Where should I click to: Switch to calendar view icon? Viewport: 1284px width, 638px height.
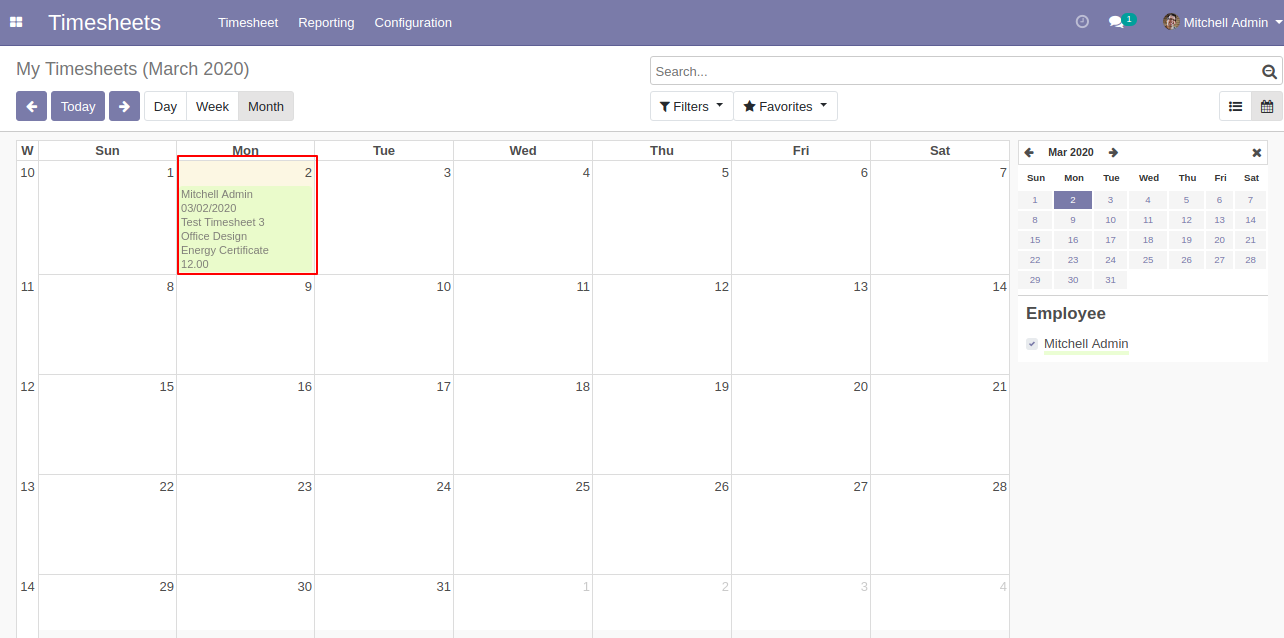[x=1267, y=106]
